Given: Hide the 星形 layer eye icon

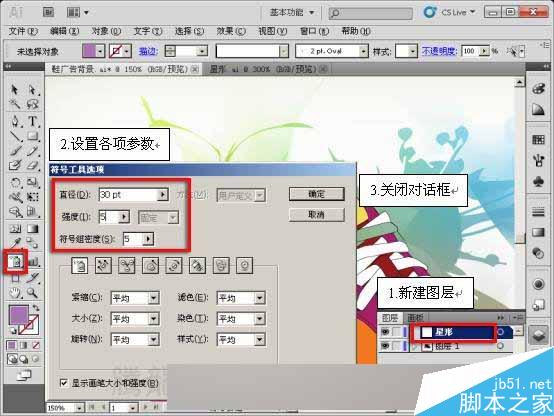Looking at the screenshot, I should click(x=385, y=332).
